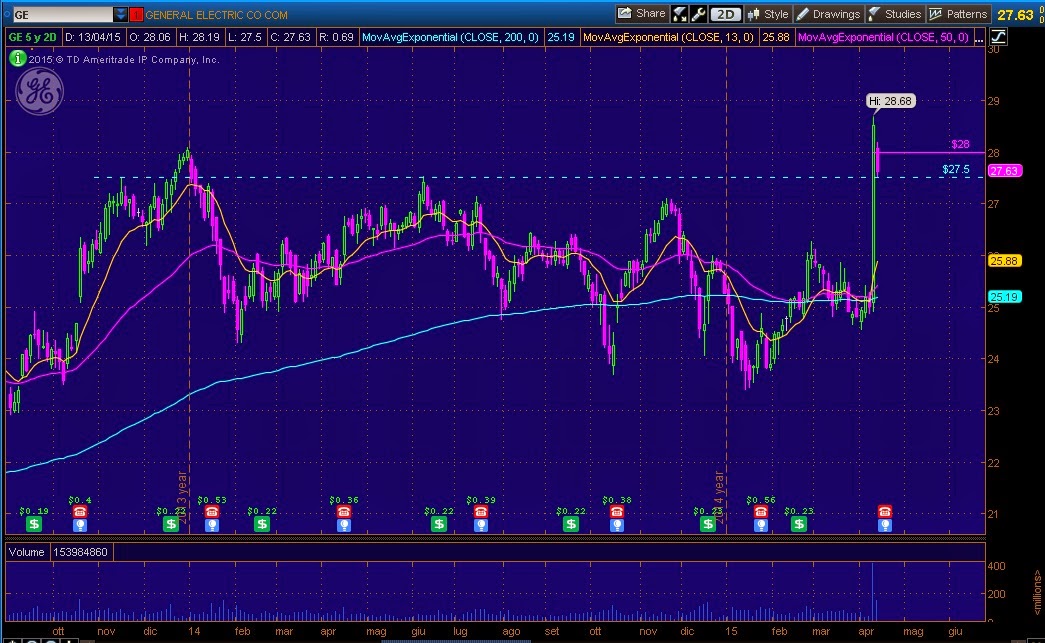Click the lightbulb icon under the $0.56 earnings

761,524
